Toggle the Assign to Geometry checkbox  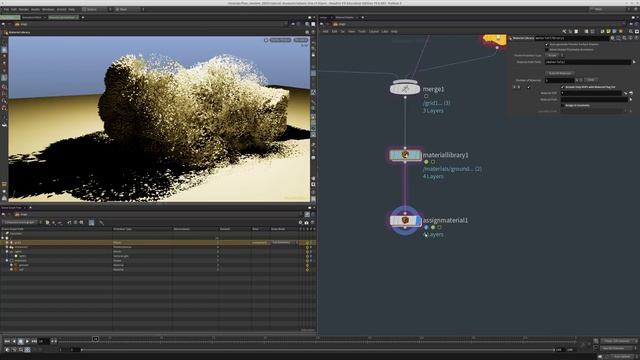coord(562,105)
